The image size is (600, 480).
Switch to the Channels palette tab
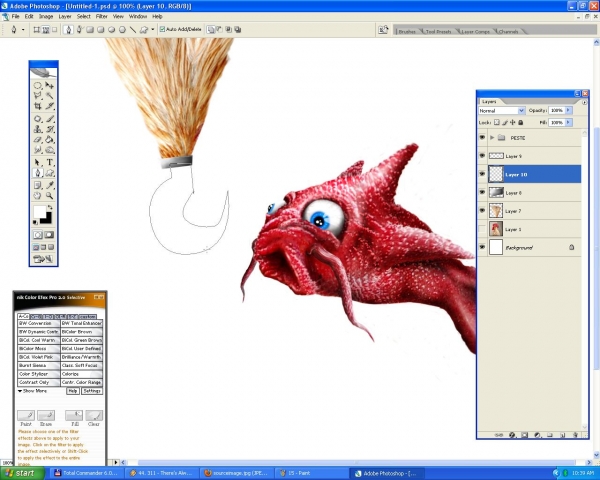click(508, 31)
